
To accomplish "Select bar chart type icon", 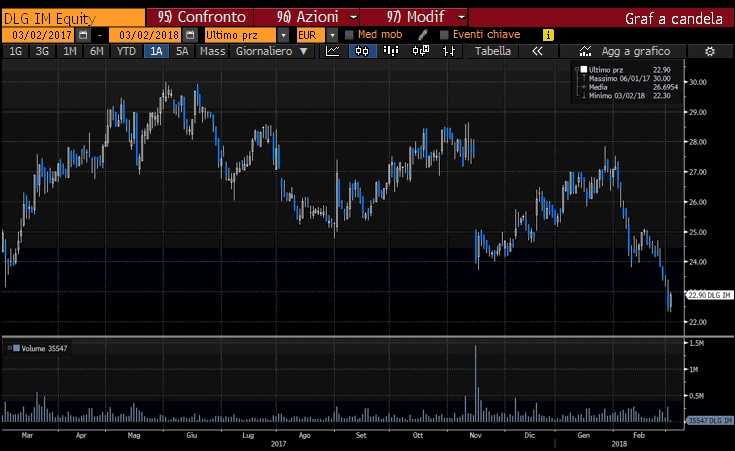I will [x=391, y=51].
